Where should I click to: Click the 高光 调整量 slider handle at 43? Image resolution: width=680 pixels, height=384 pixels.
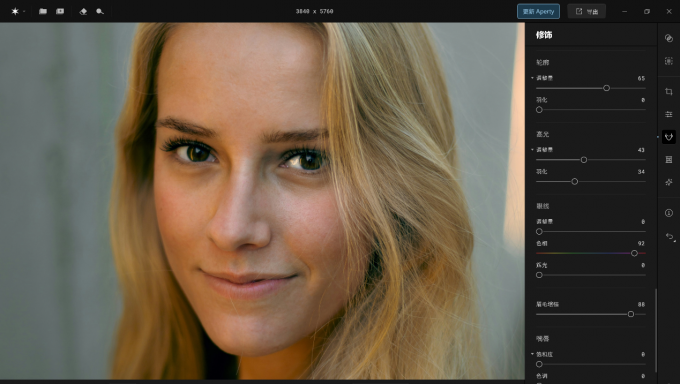pos(584,160)
